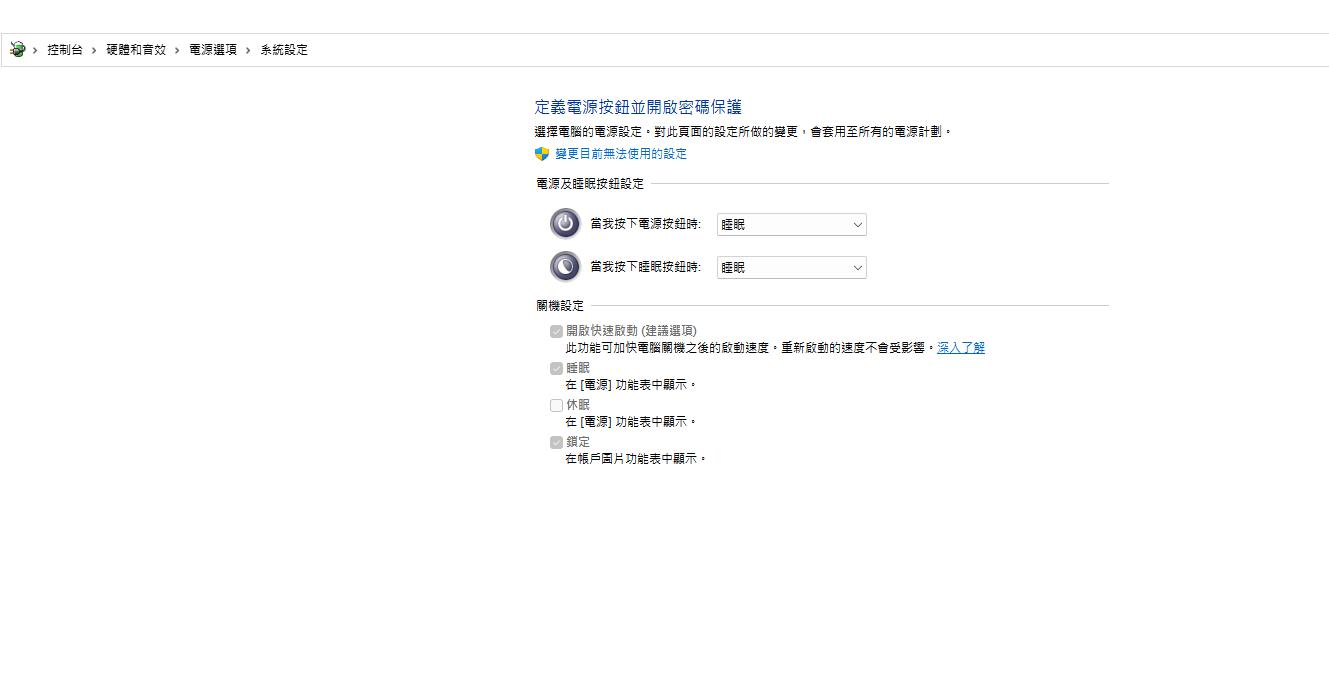Click the sleep button icon
Viewport: 1329px width, 693px height.
564,266
